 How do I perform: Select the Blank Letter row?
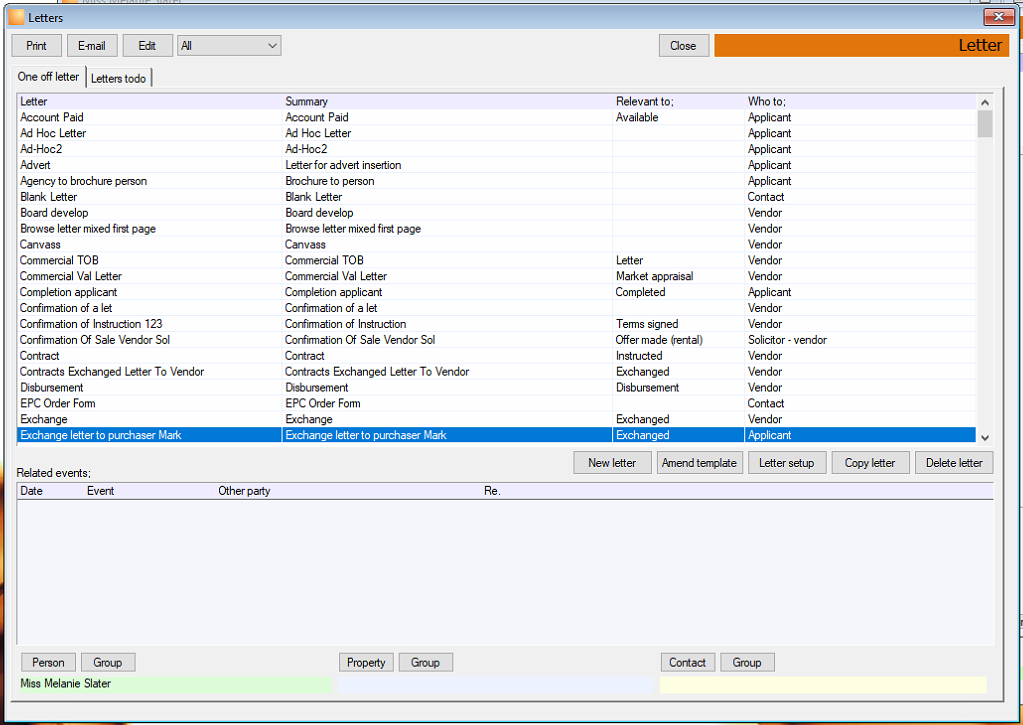click(496, 196)
